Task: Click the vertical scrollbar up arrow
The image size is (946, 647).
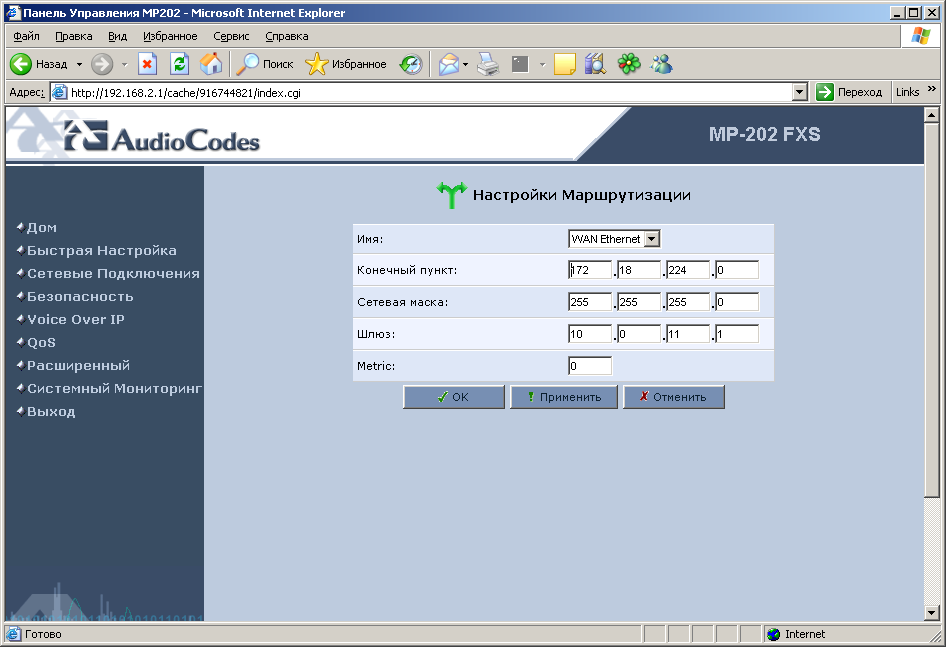Action: tap(932, 115)
